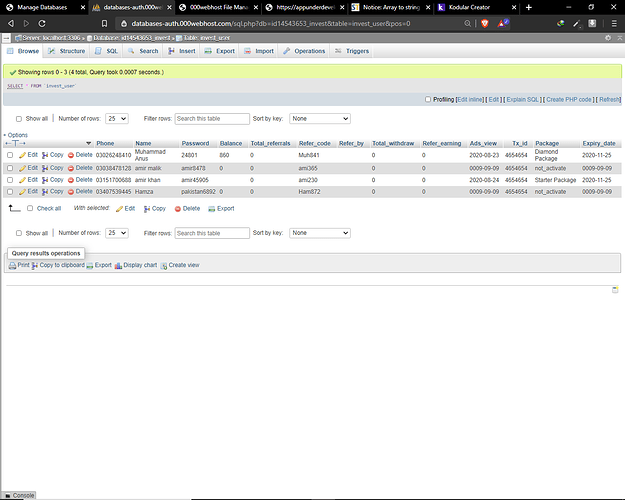Click the With selected pencil Edit icon

pos(119,209)
